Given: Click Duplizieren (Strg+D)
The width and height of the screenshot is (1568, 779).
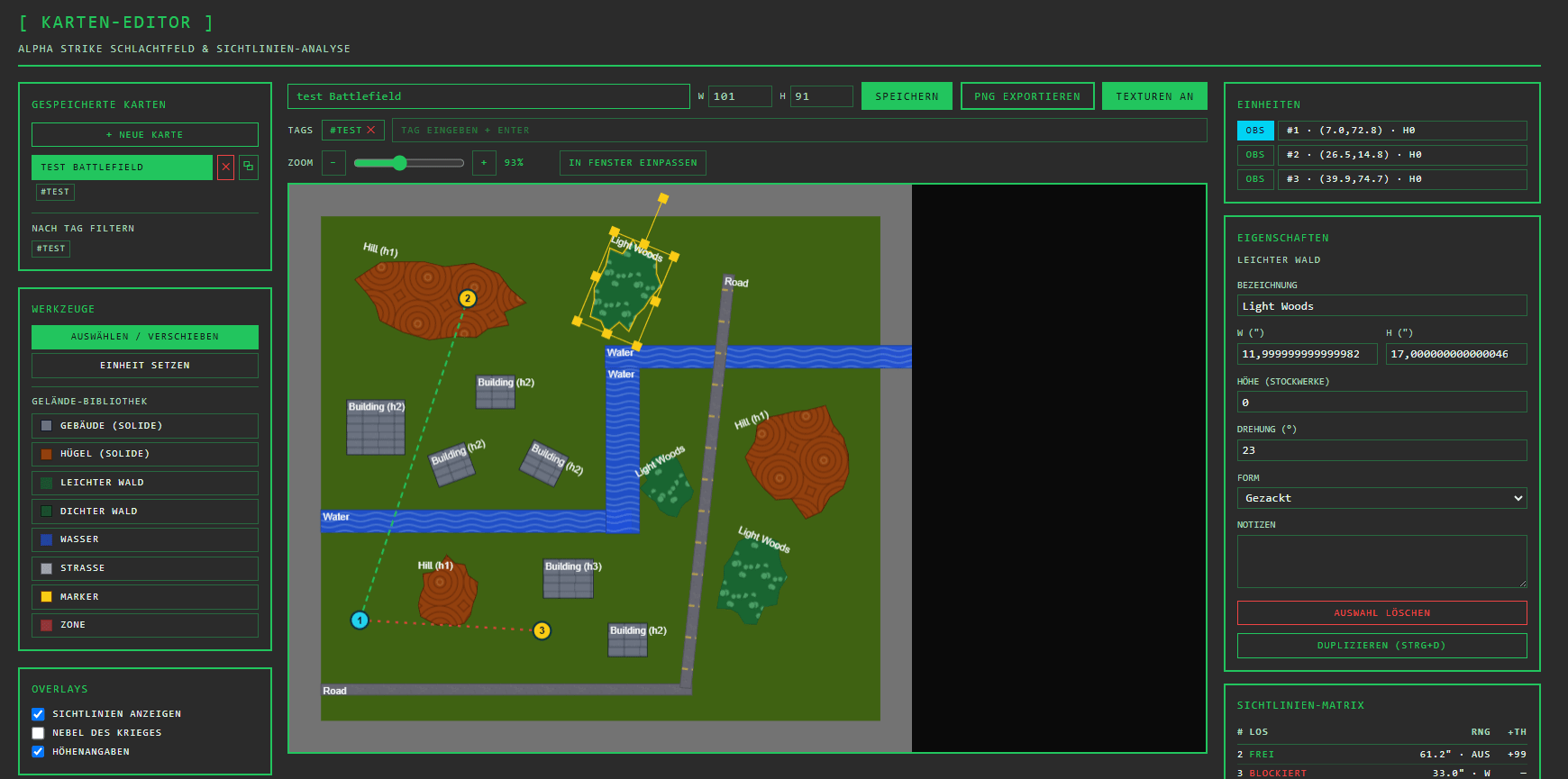Looking at the screenshot, I should 1381,646.
